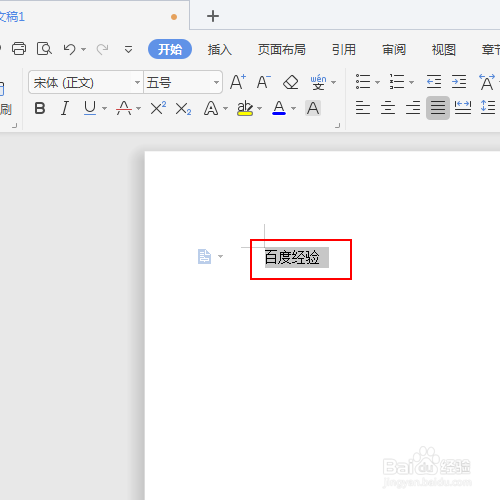This screenshot has width=500, height=500.
Task: Open clipboard dialog launcher corner
Action: [x=14, y=125]
